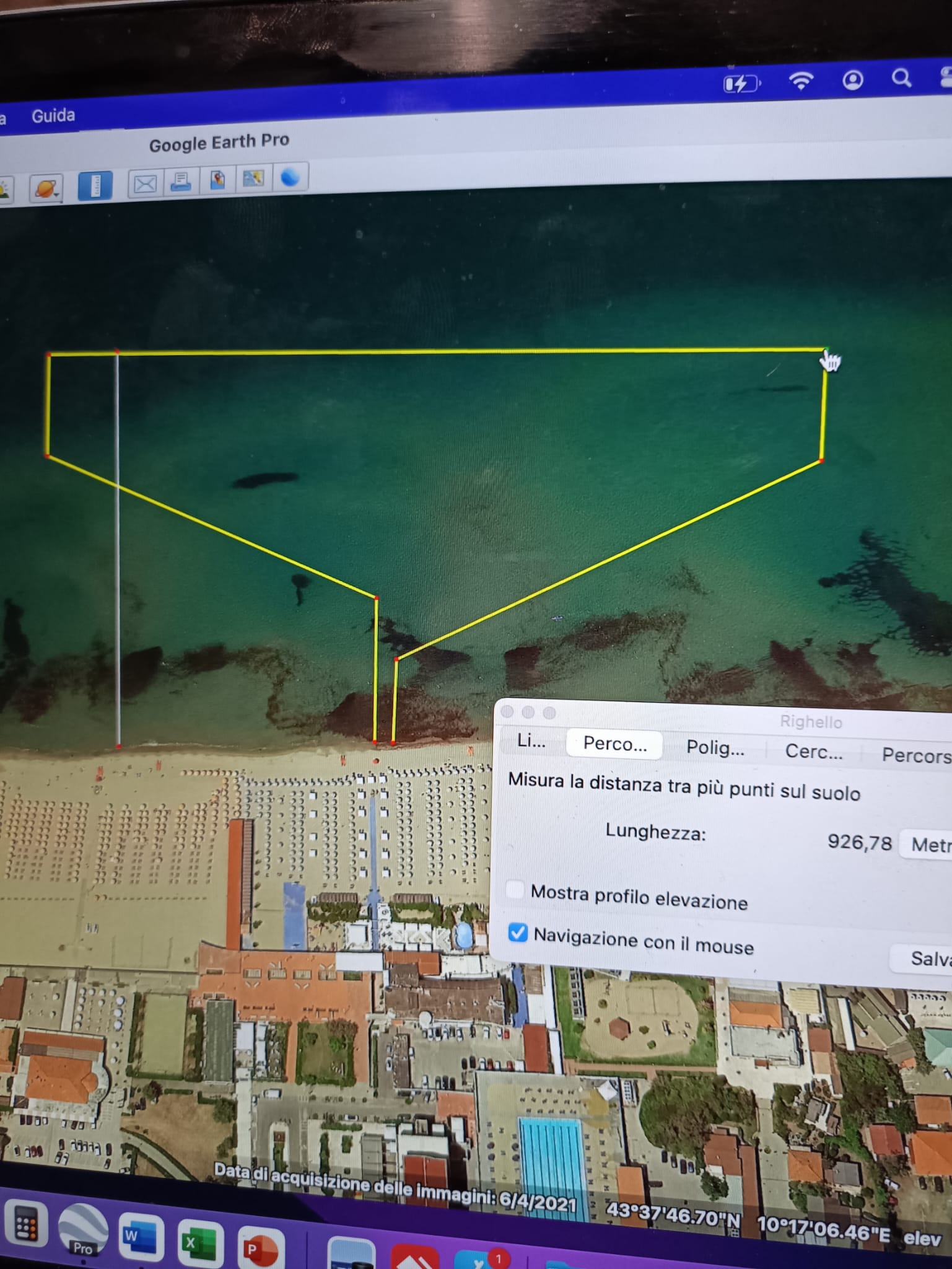Open Microsoft PowerPoint from the Dock
The image size is (952, 1269).
(x=261, y=1249)
